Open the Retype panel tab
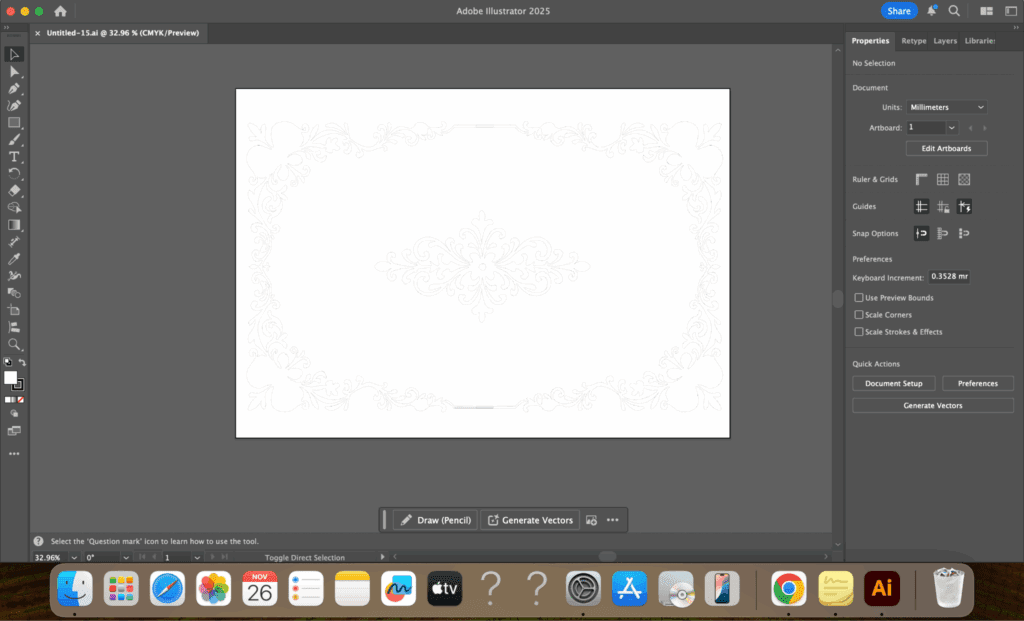The width and height of the screenshot is (1024, 621). coord(913,41)
